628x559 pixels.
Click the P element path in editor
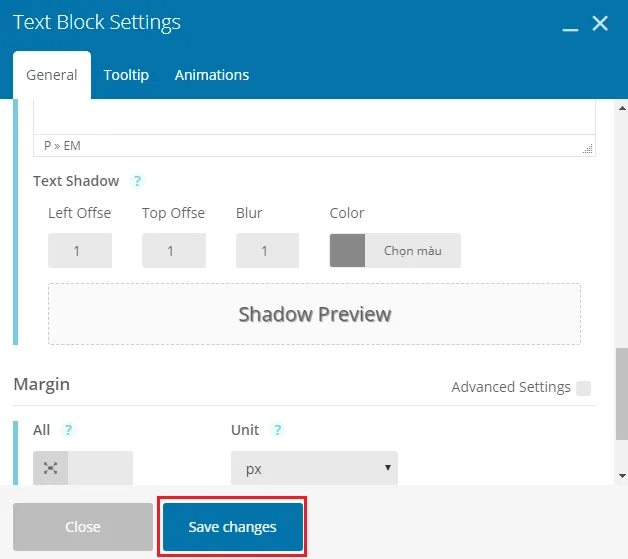pyautogui.click(x=48, y=146)
